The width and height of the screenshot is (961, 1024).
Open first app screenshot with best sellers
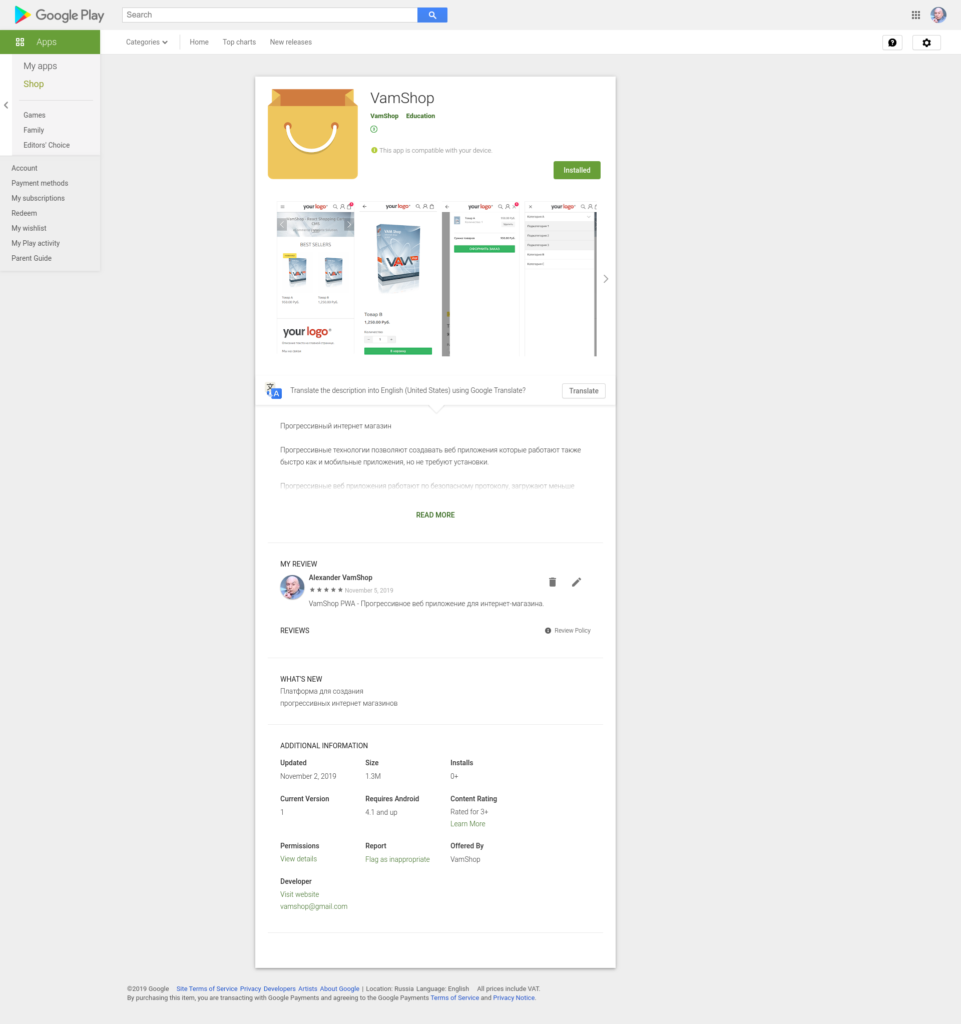315,279
